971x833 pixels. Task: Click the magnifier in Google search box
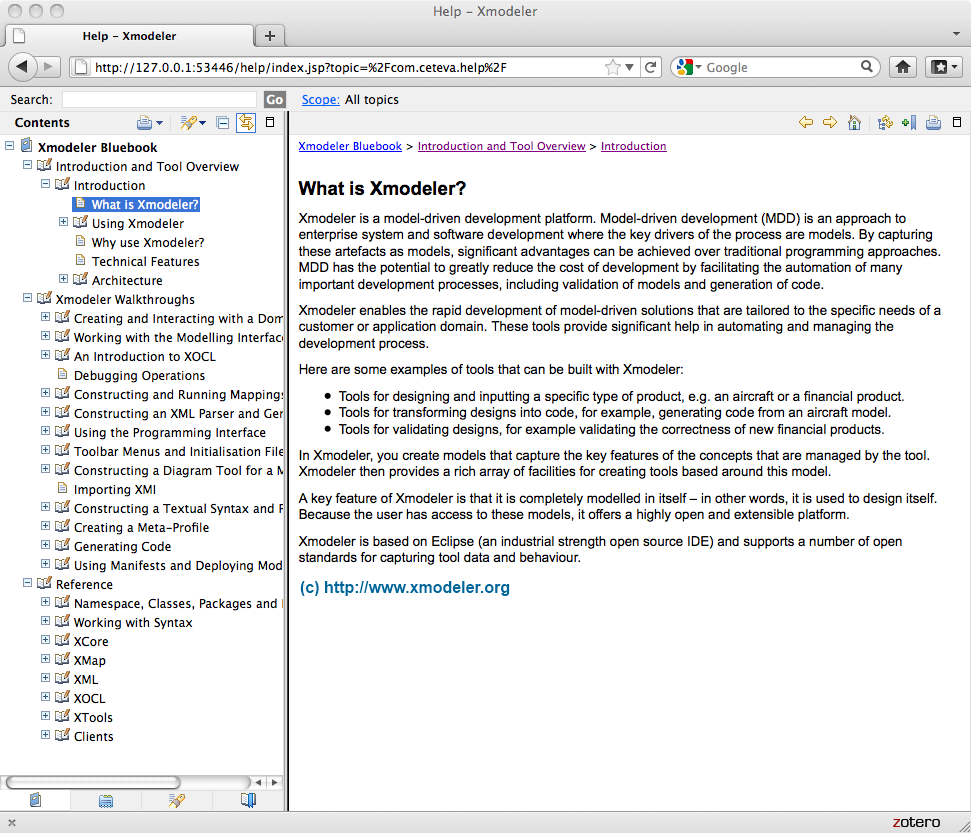tap(867, 66)
